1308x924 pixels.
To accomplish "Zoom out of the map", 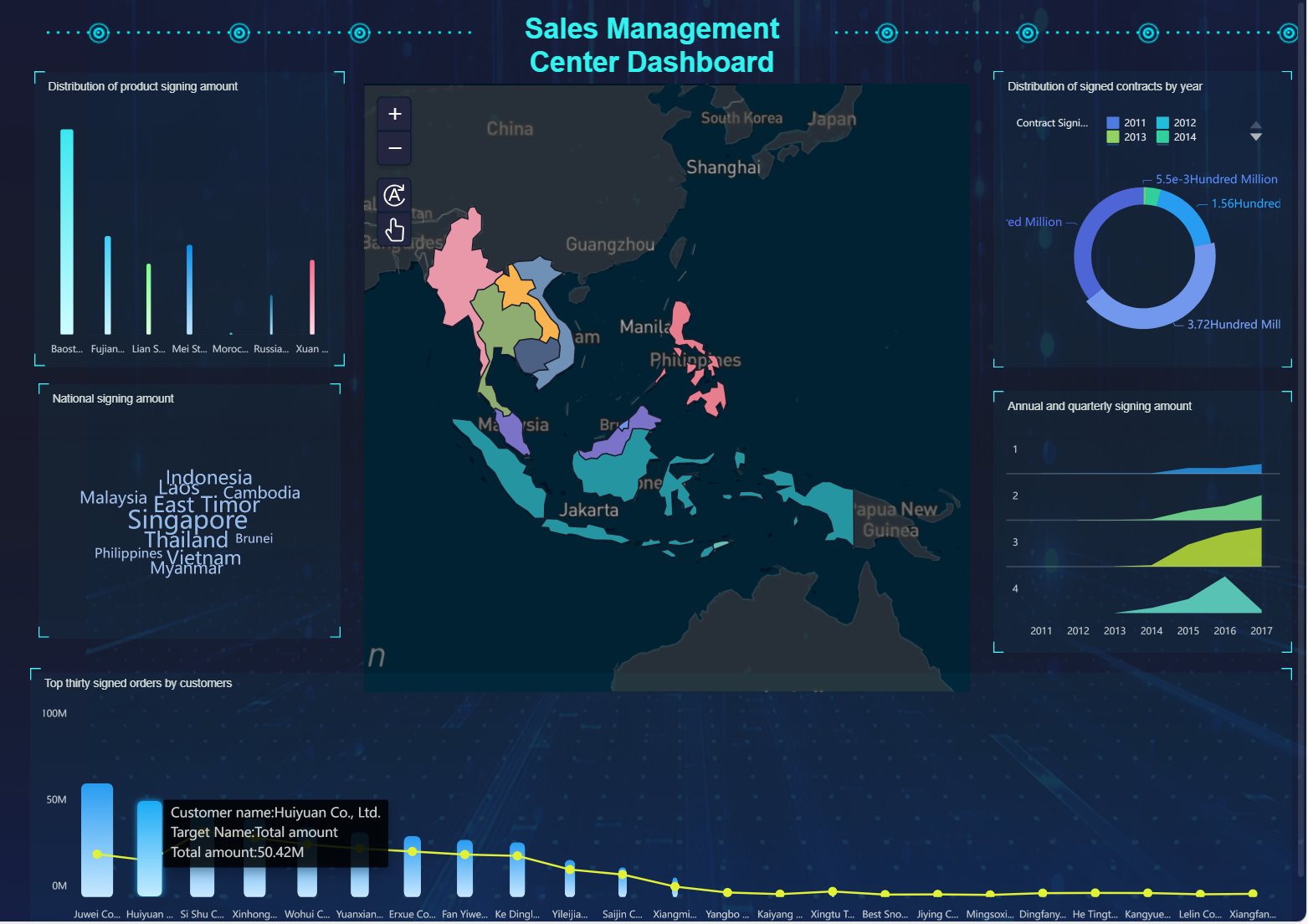I will pos(395,148).
